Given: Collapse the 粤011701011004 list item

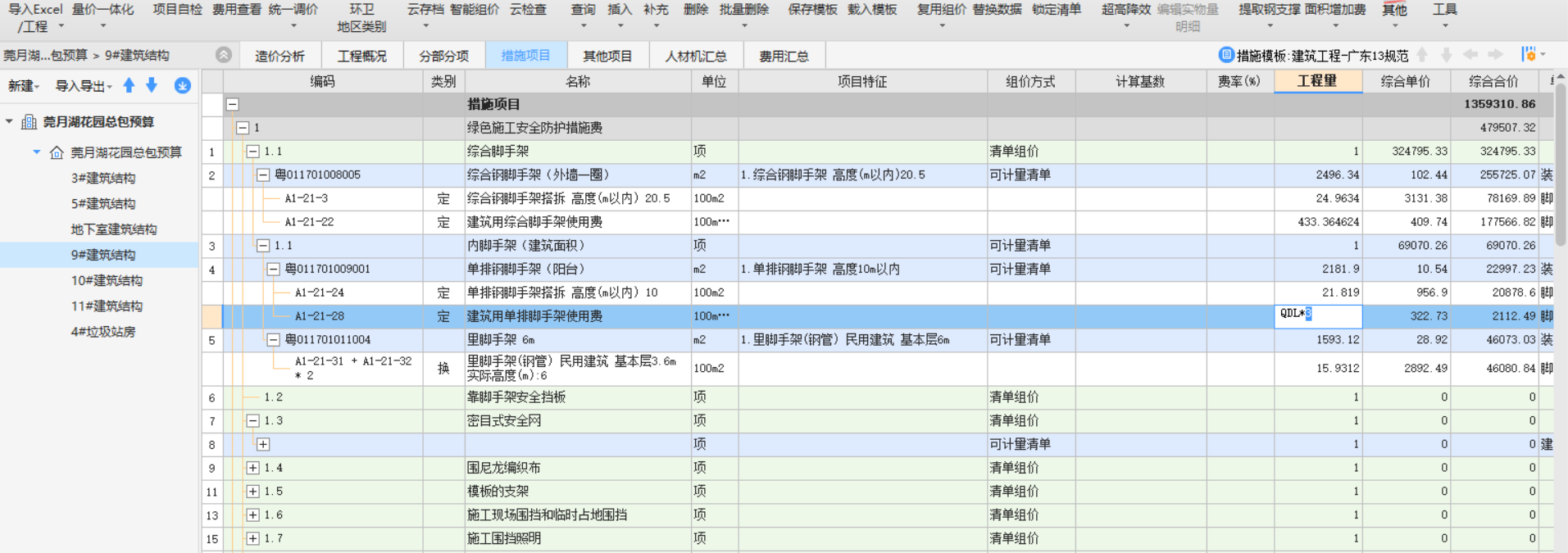Looking at the screenshot, I should pyautogui.click(x=274, y=339).
